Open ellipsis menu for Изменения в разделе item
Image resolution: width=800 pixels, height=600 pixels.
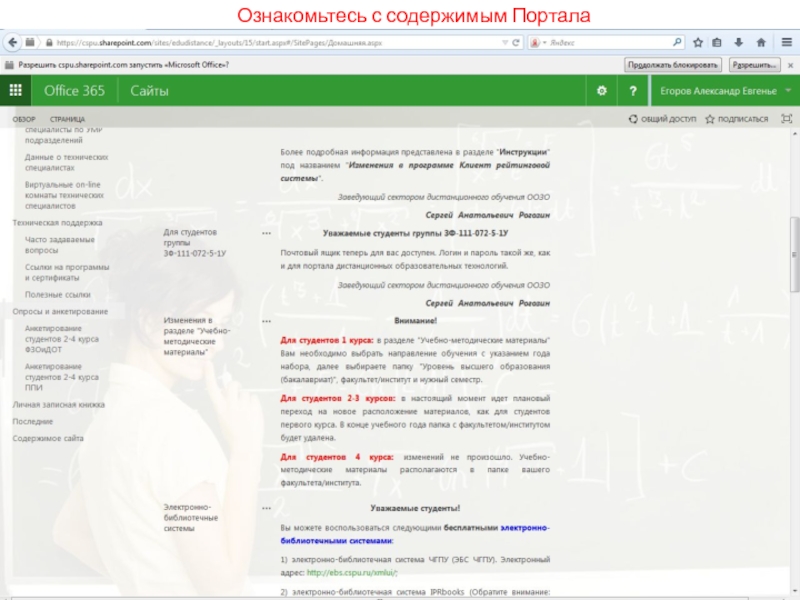(266, 323)
